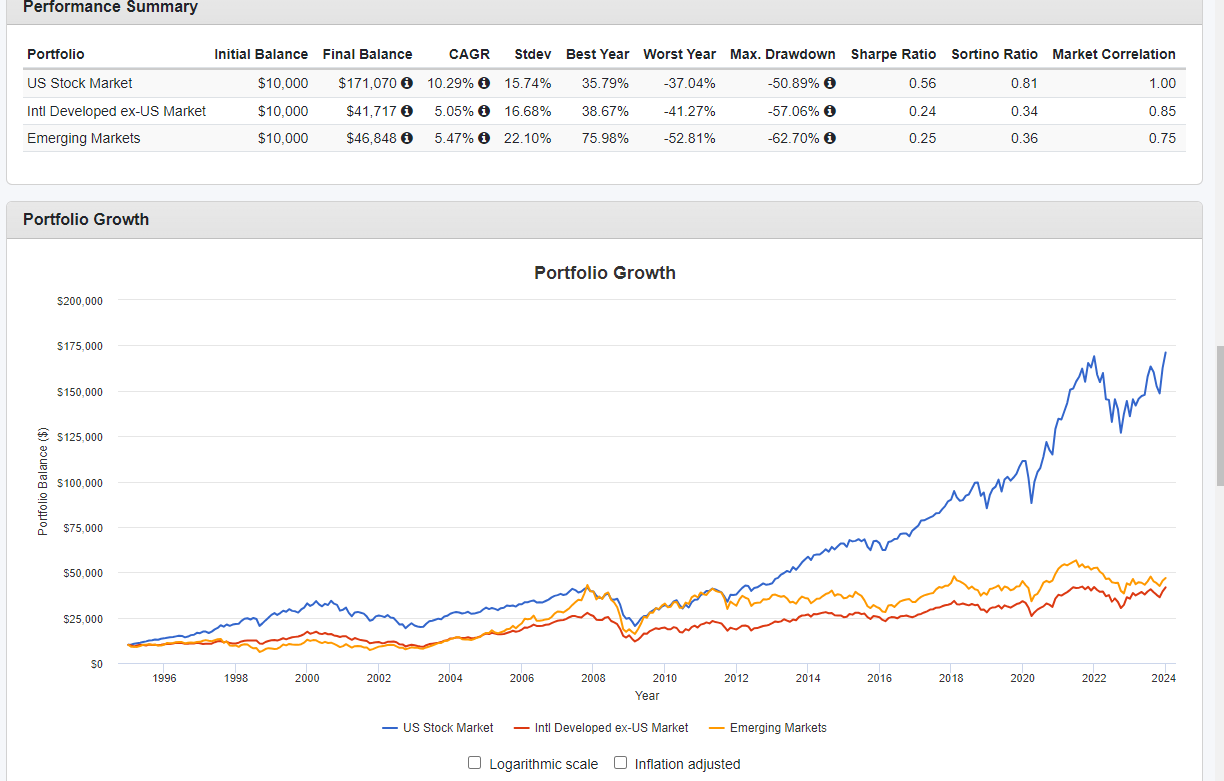Select the Emerging Markets portfolio row name

(x=83, y=138)
